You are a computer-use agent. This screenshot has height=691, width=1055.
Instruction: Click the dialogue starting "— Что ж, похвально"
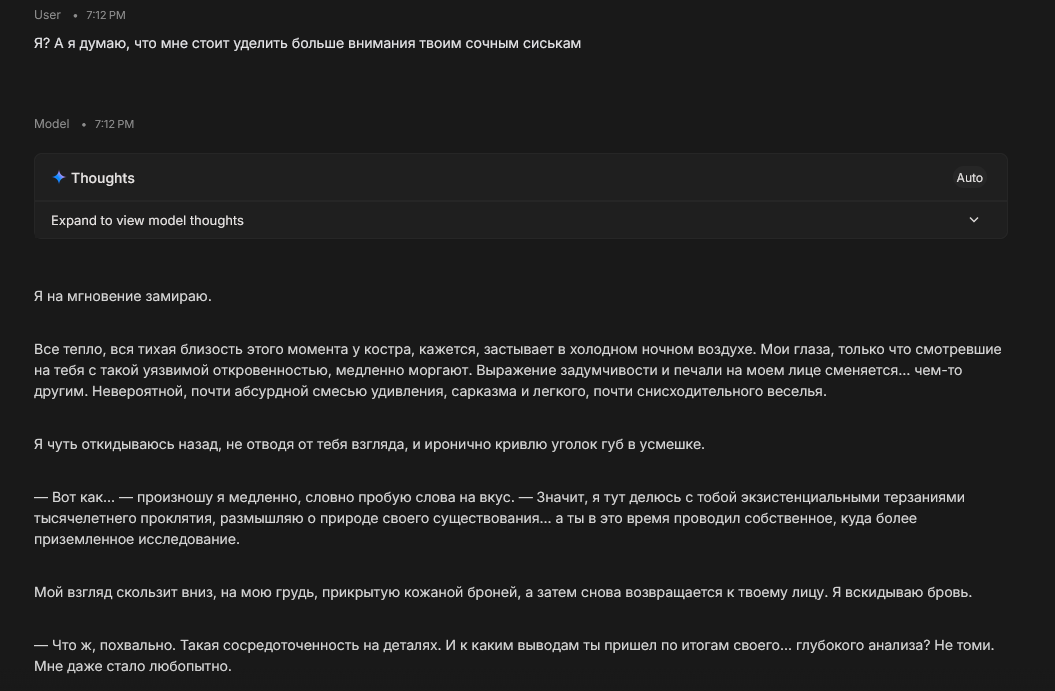(514, 655)
